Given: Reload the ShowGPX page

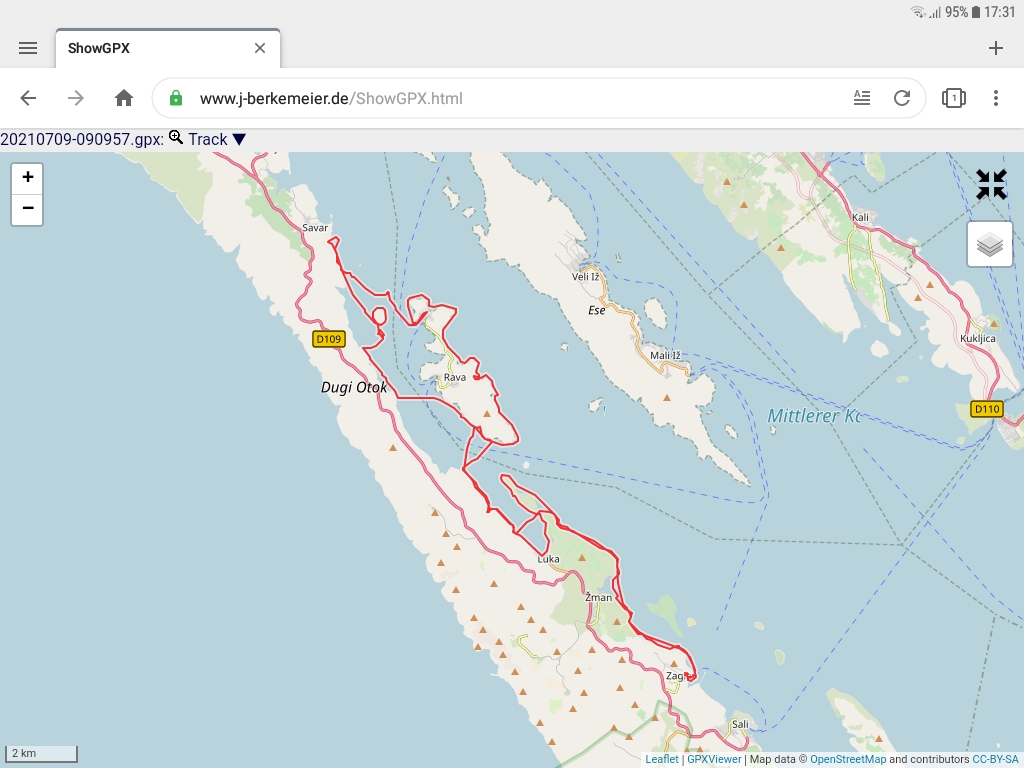Looking at the screenshot, I should point(902,98).
